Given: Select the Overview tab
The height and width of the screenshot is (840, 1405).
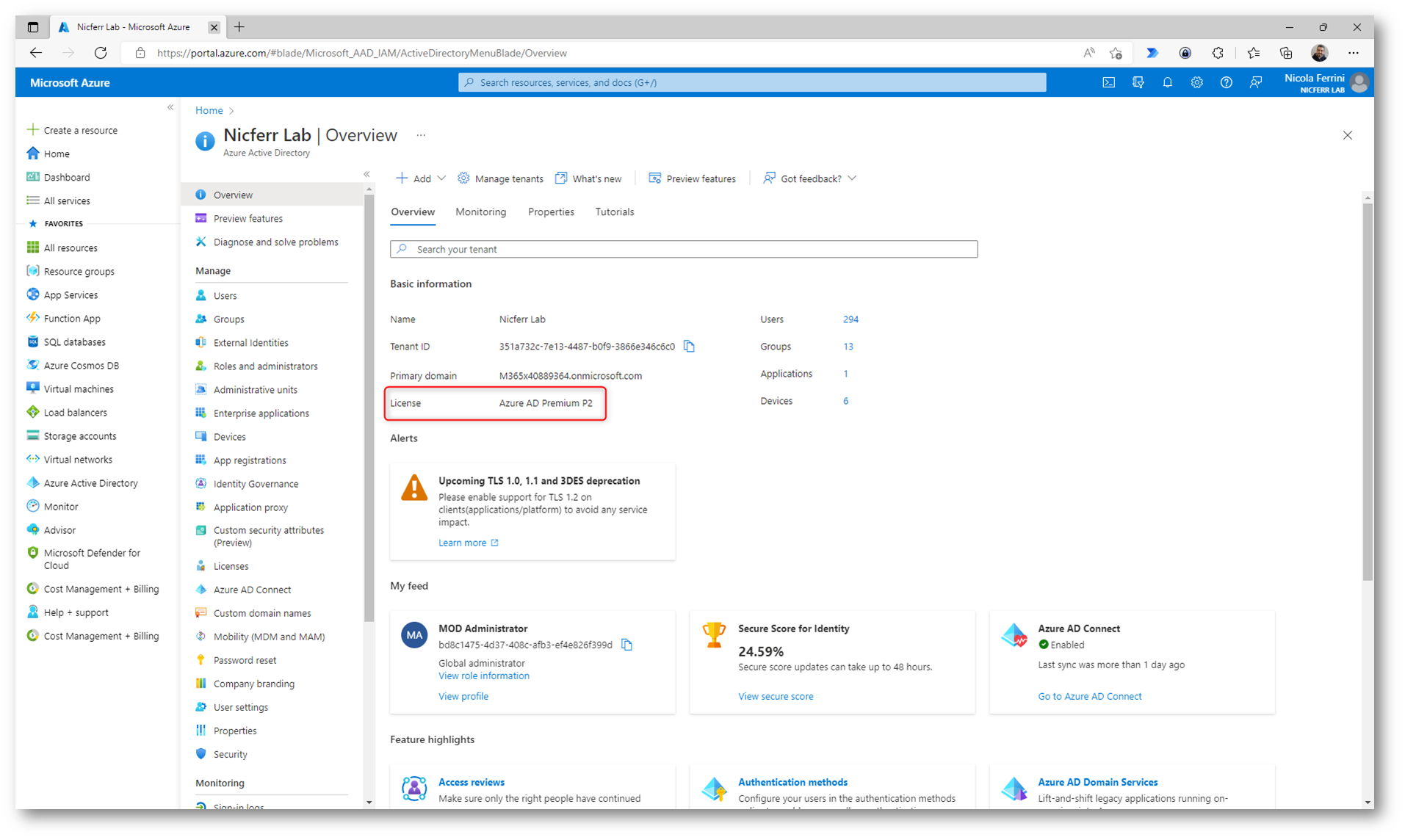Looking at the screenshot, I should coord(412,212).
